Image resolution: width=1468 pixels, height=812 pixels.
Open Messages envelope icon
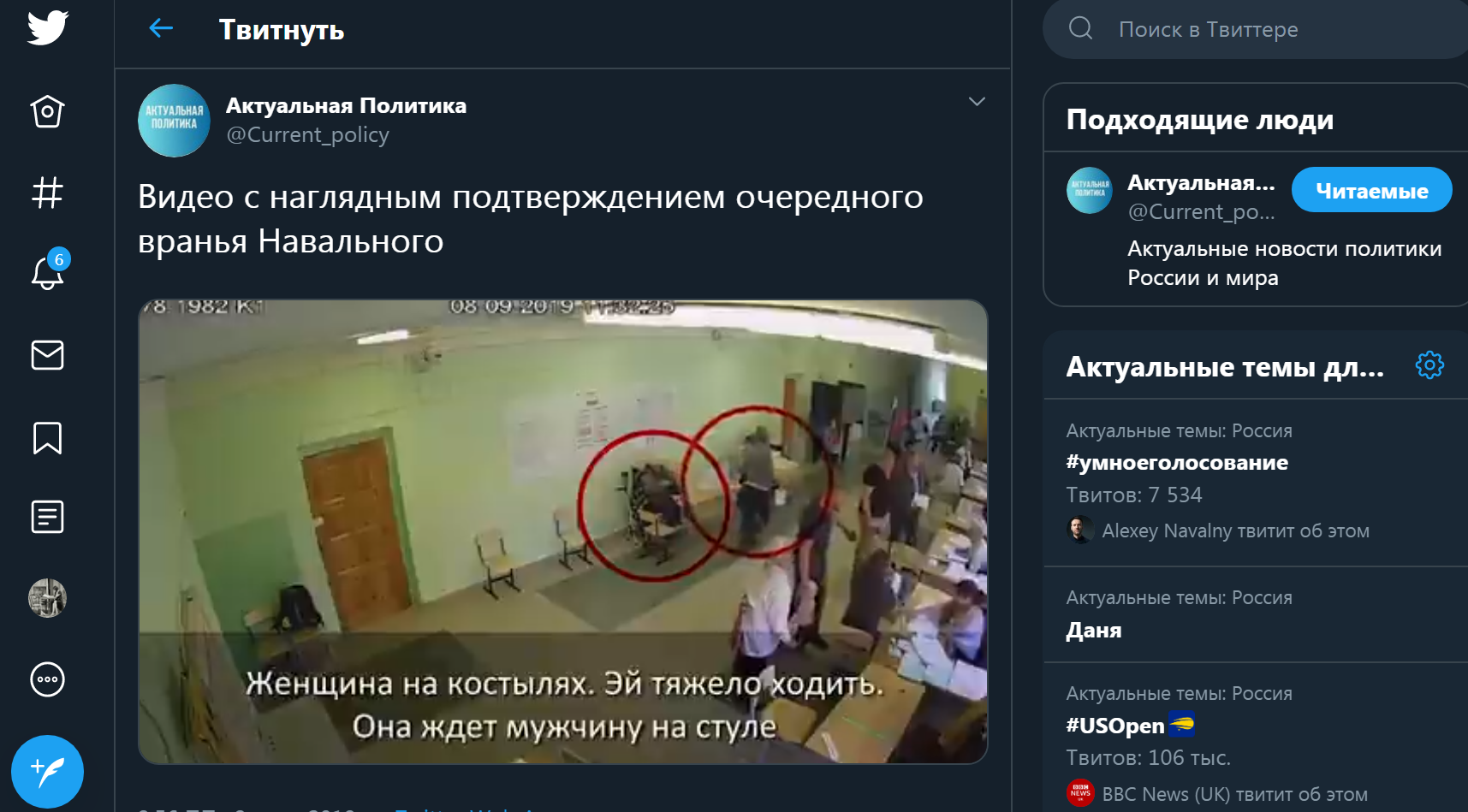pyautogui.click(x=47, y=355)
